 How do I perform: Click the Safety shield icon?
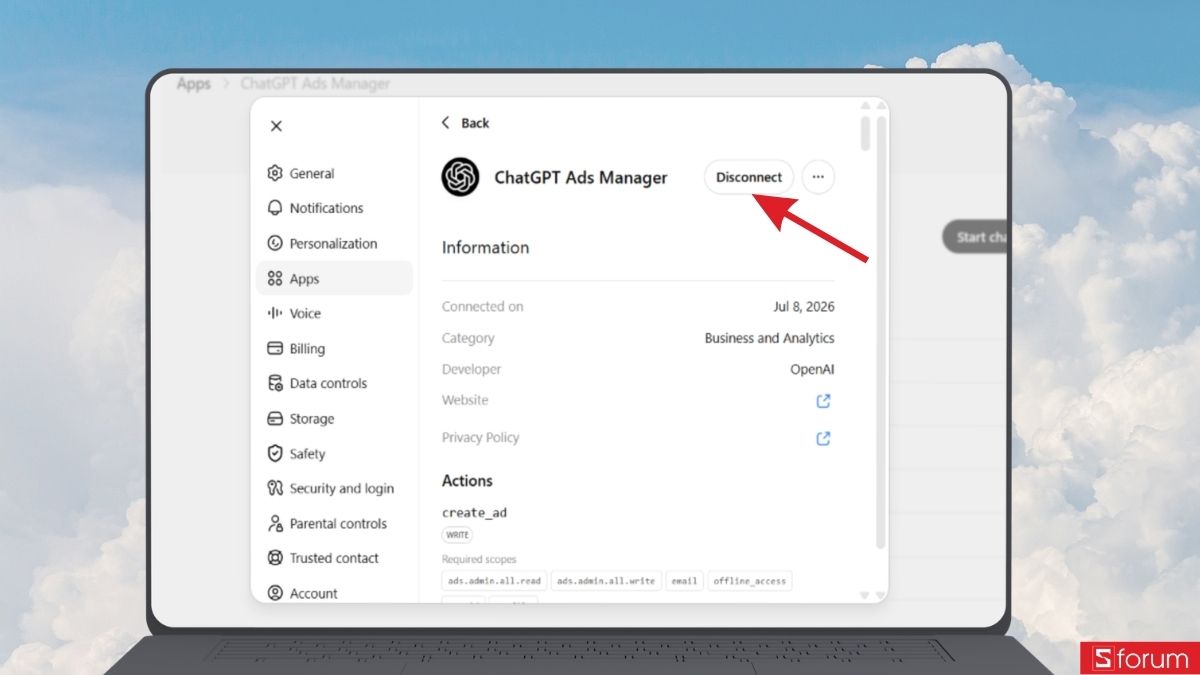(x=275, y=453)
